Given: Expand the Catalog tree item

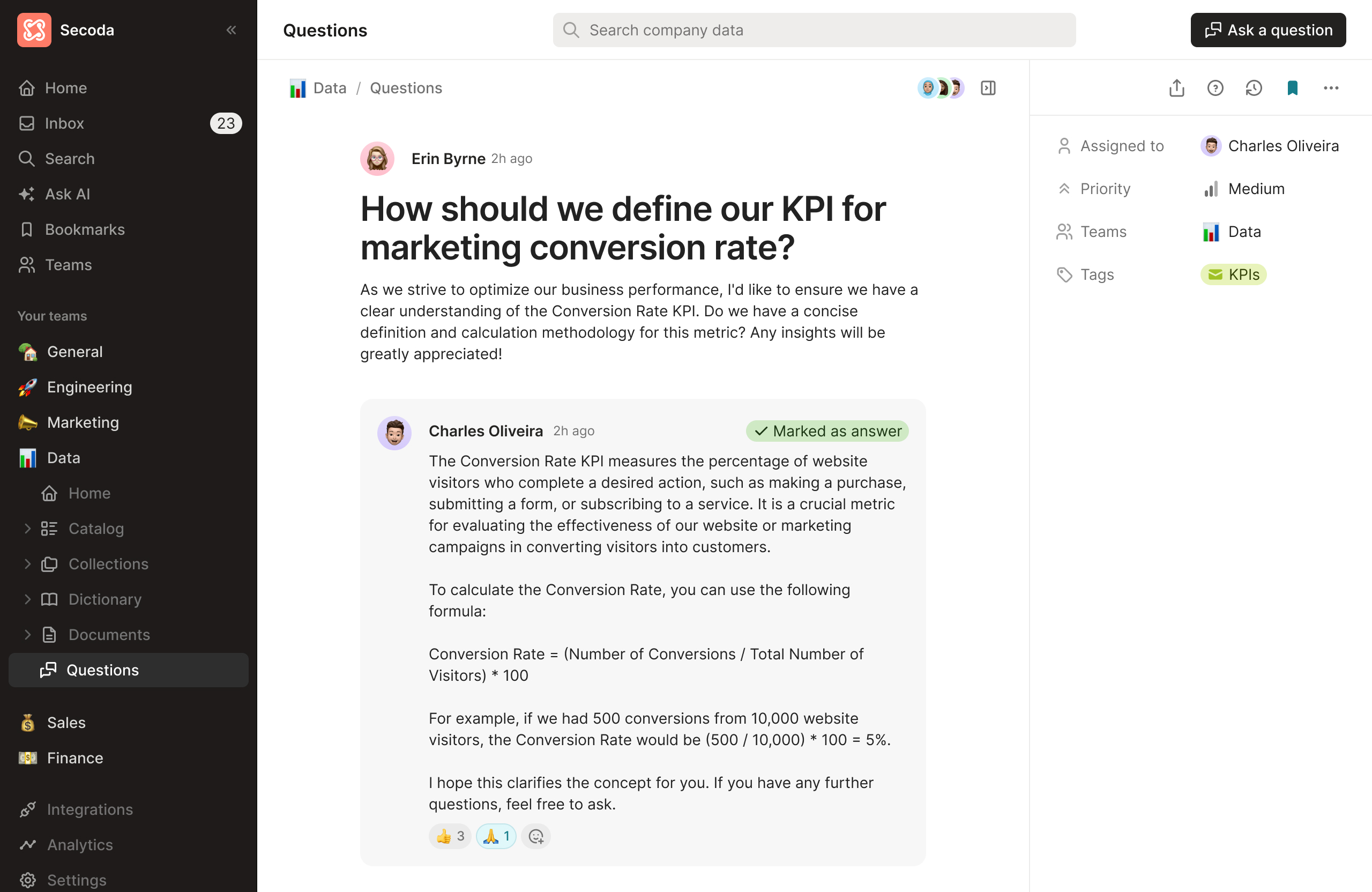Looking at the screenshot, I should point(27,529).
